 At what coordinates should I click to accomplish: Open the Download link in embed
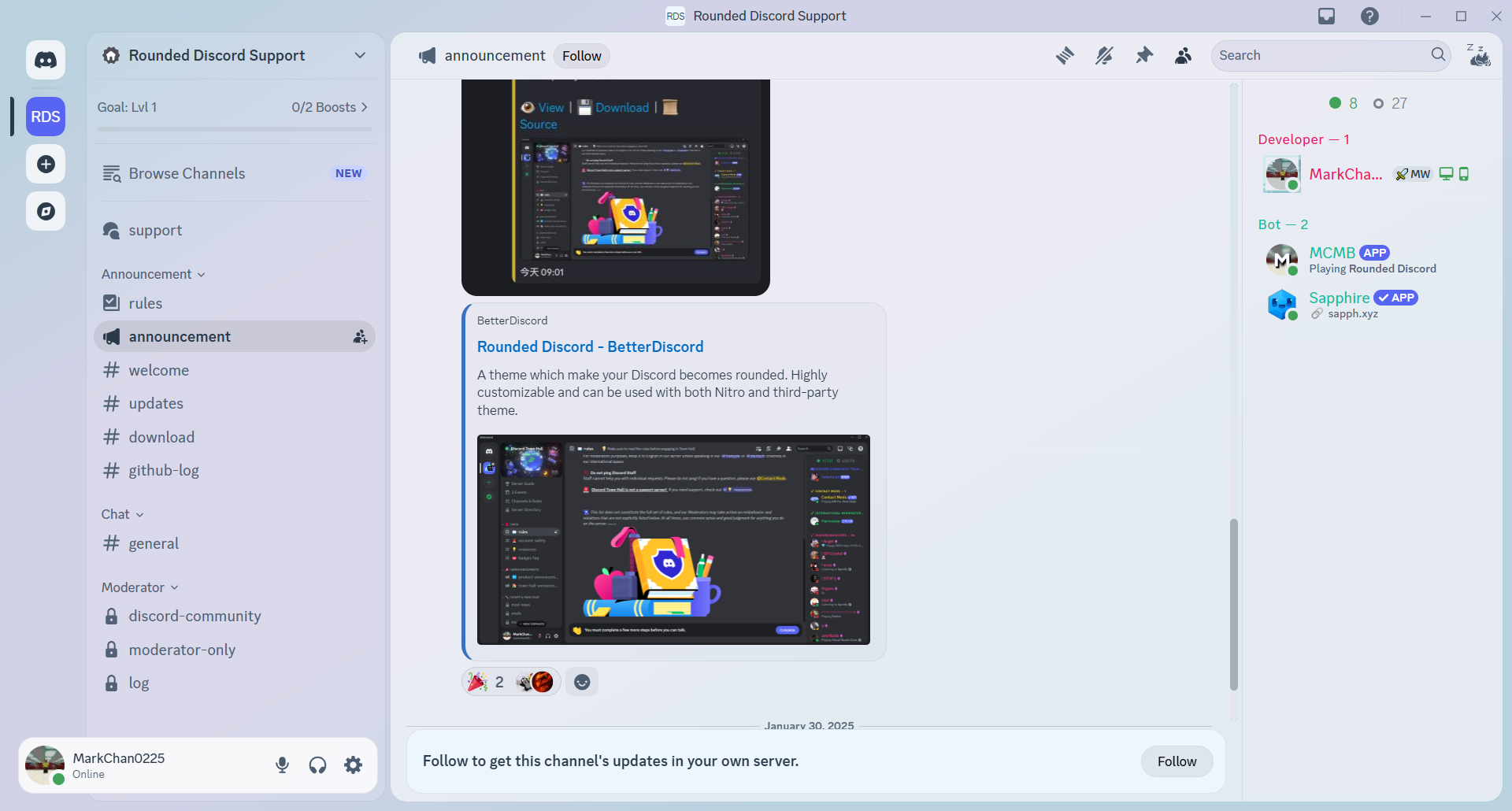(622, 108)
